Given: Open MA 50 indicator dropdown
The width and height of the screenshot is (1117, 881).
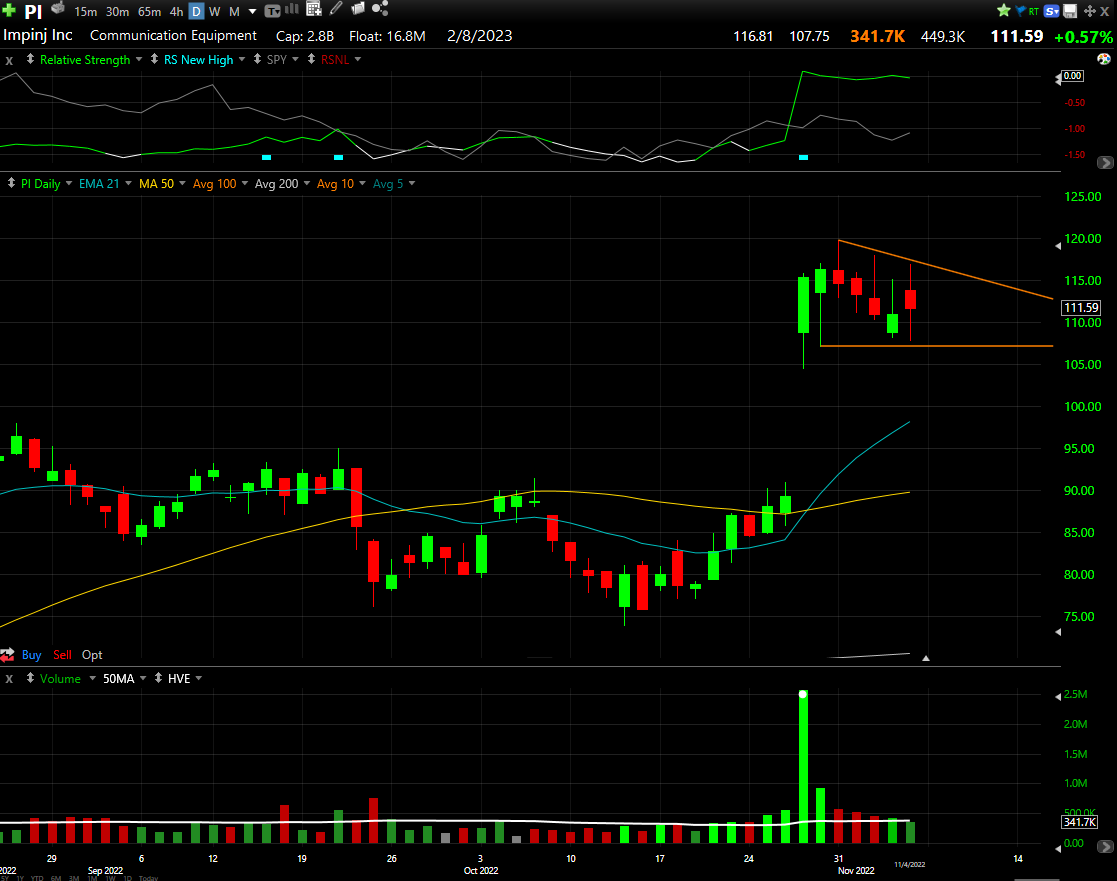Looking at the screenshot, I should [182, 183].
